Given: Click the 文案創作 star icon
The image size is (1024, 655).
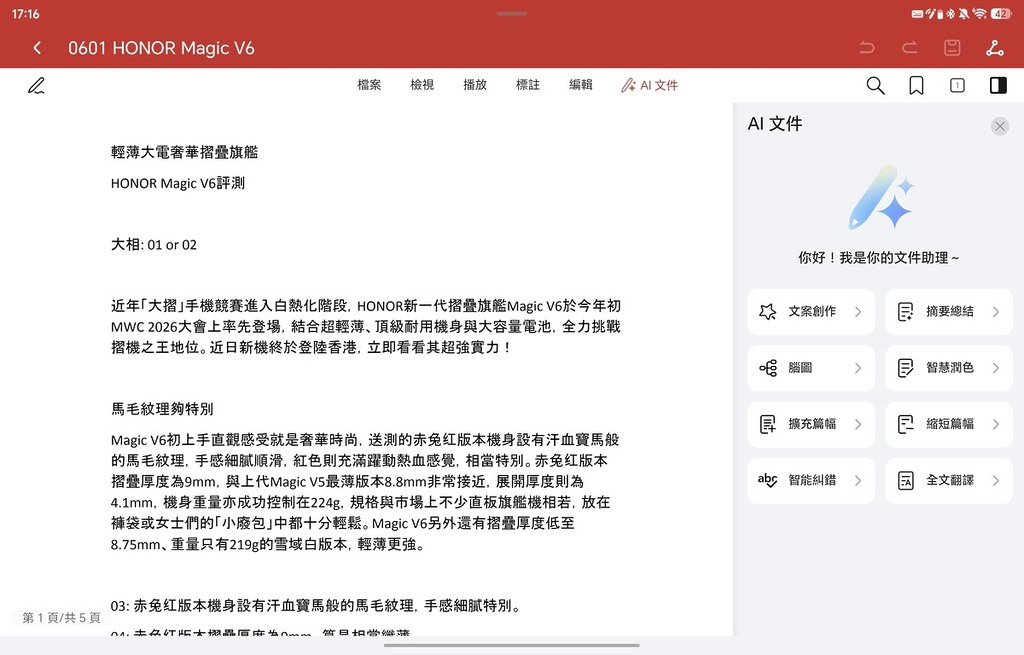Looking at the screenshot, I should tap(768, 312).
